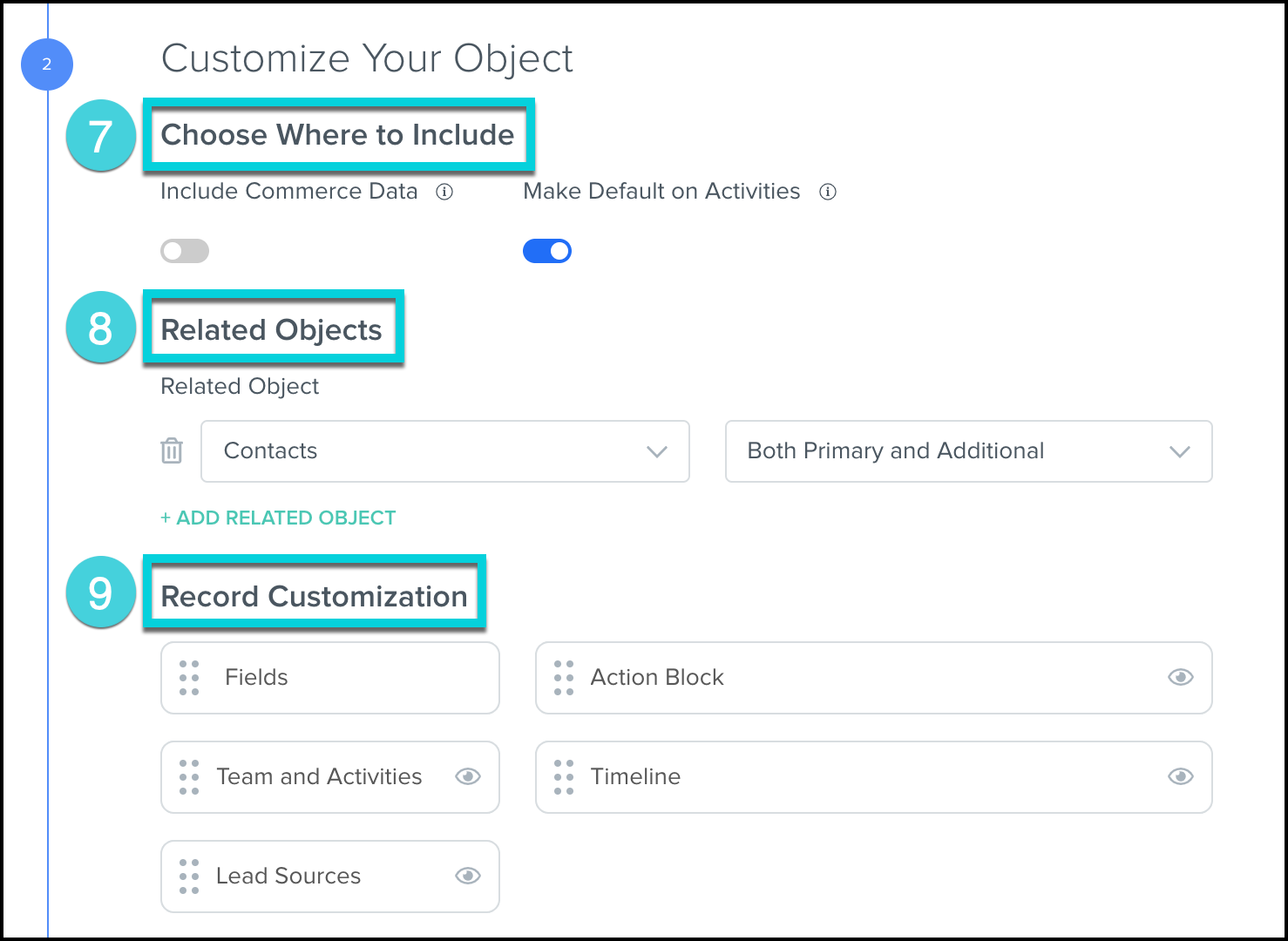Select the Timeline block label
Screen dimensions: 1288x941
[x=635, y=777]
